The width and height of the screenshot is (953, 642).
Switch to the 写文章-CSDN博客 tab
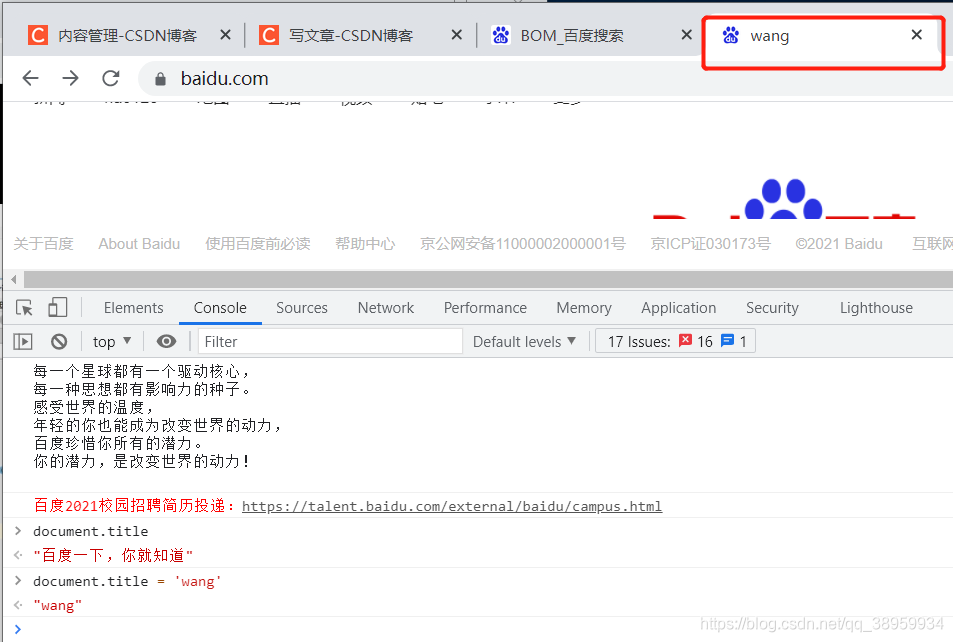tap(351, 36)
